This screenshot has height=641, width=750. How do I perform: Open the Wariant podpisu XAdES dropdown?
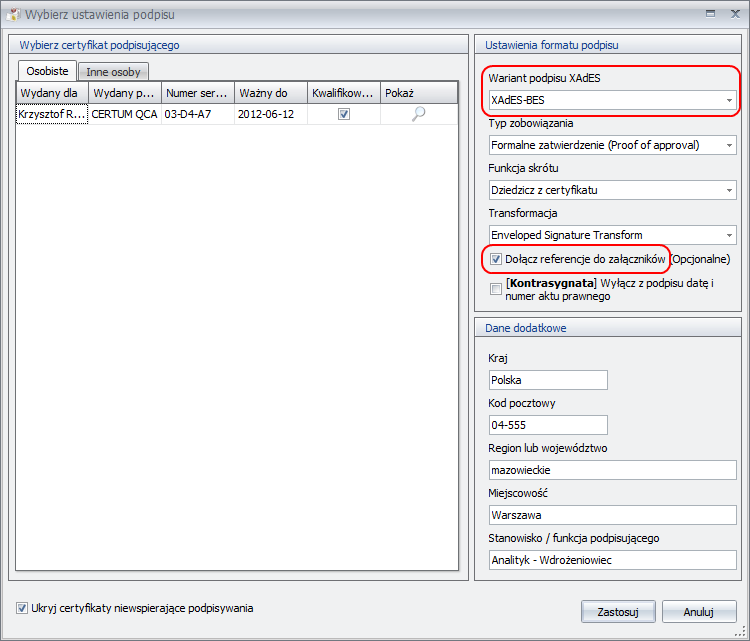point(612,100)
